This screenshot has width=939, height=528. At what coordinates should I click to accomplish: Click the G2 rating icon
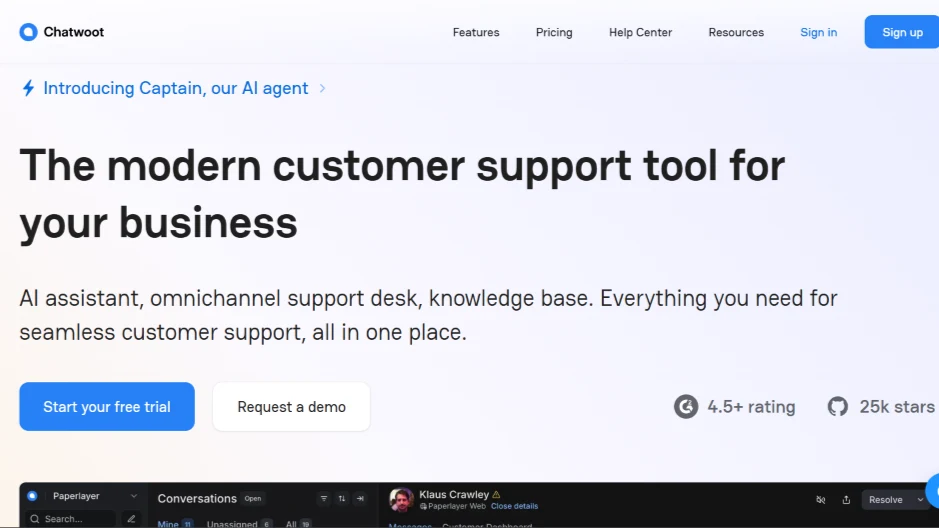click(x=686, y=406)
